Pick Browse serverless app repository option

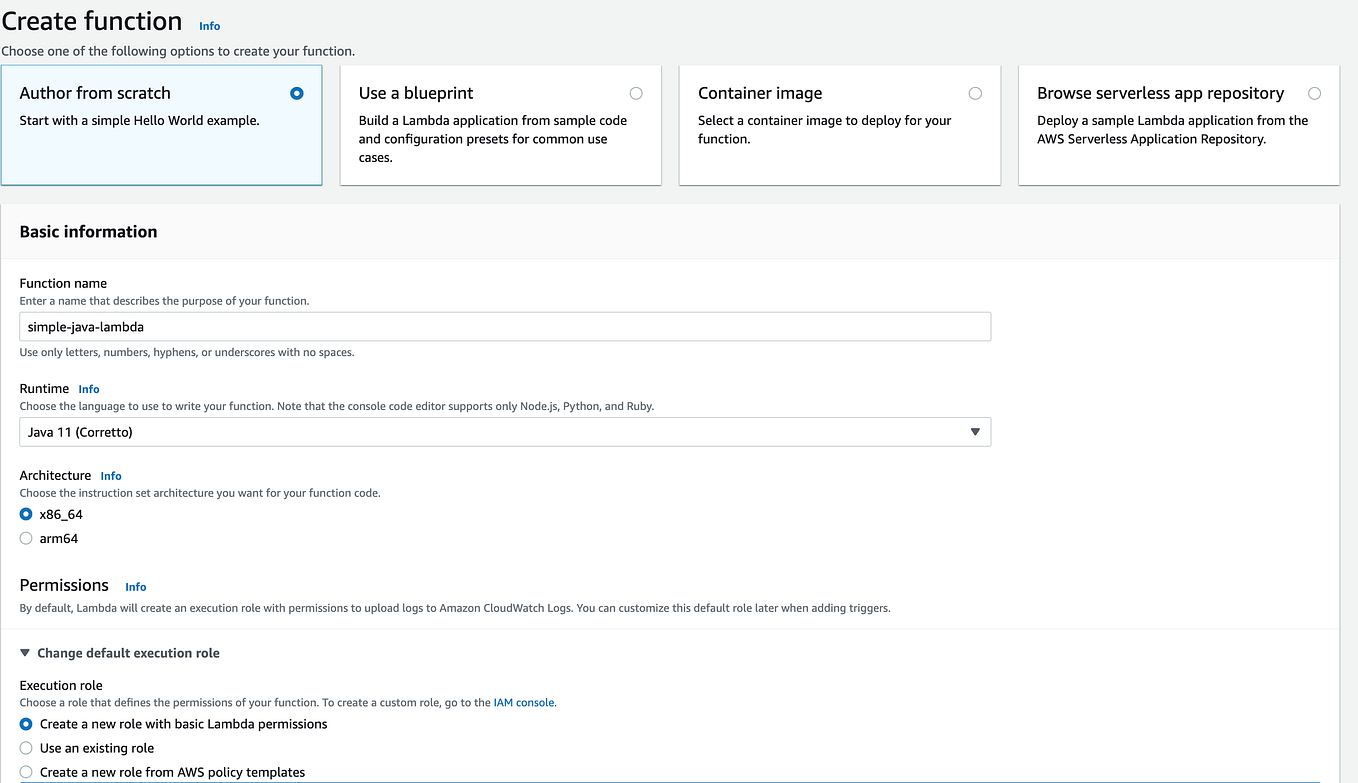pyautogui.click(x=1314, y=94)
